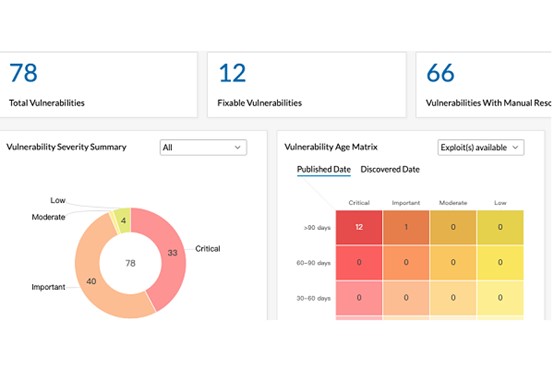Click the Important >90 days cell showing 1
Screen dimensions: 554x369
[x=406, y=227]
